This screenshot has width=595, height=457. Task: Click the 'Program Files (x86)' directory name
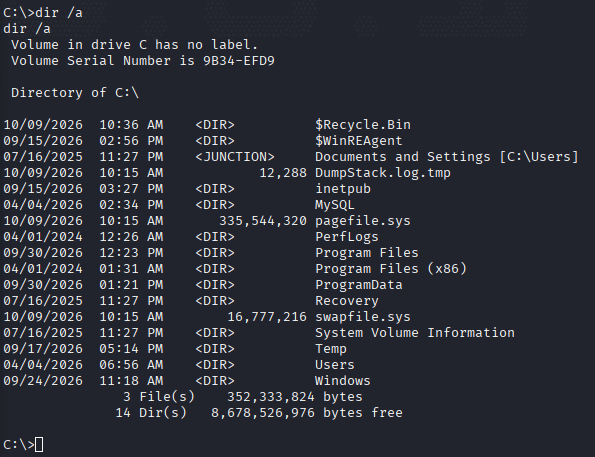[x=391, y=269]
